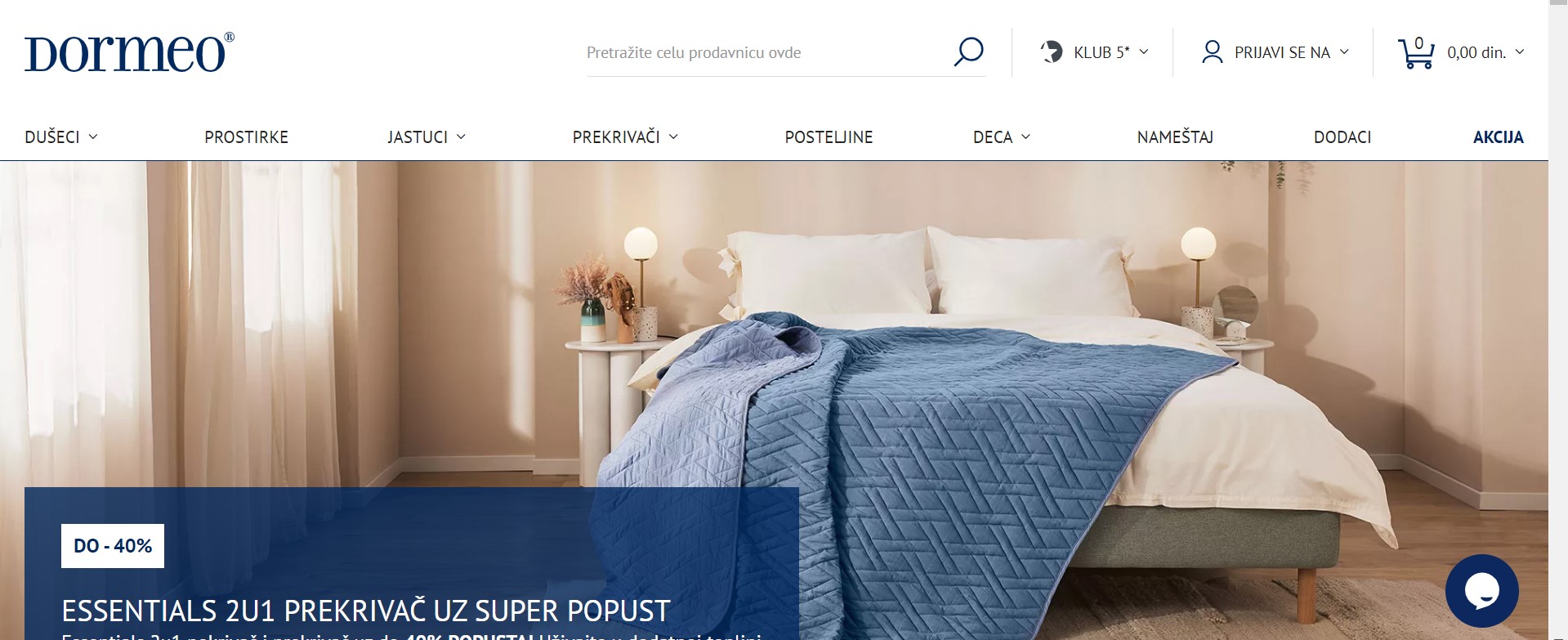Expand the Klub 5* dropdown arrow
This screenshot has width=1568, height=640.
1144,51
